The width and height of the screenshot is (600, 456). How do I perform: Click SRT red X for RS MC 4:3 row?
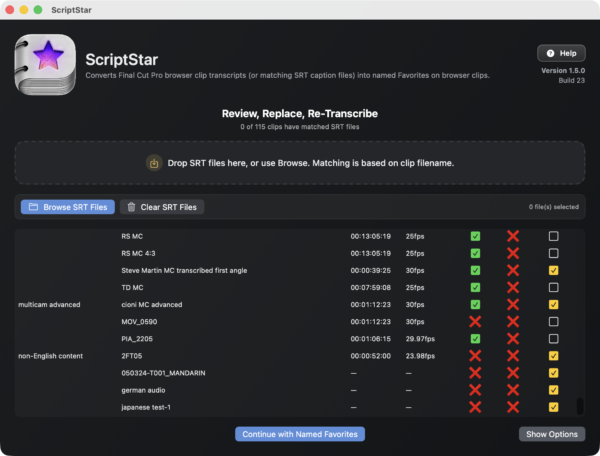click(x=513, y=253)
